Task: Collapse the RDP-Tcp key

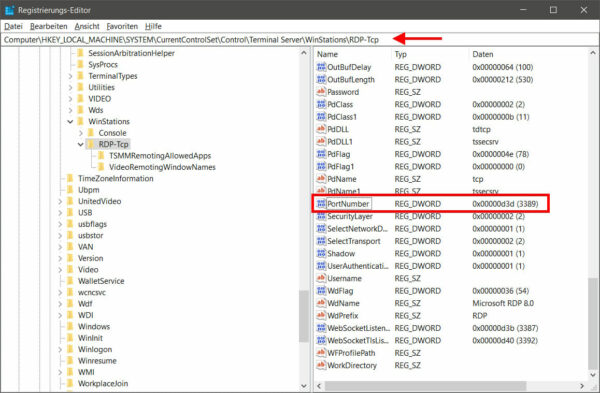Action: [x=80, y=145]
